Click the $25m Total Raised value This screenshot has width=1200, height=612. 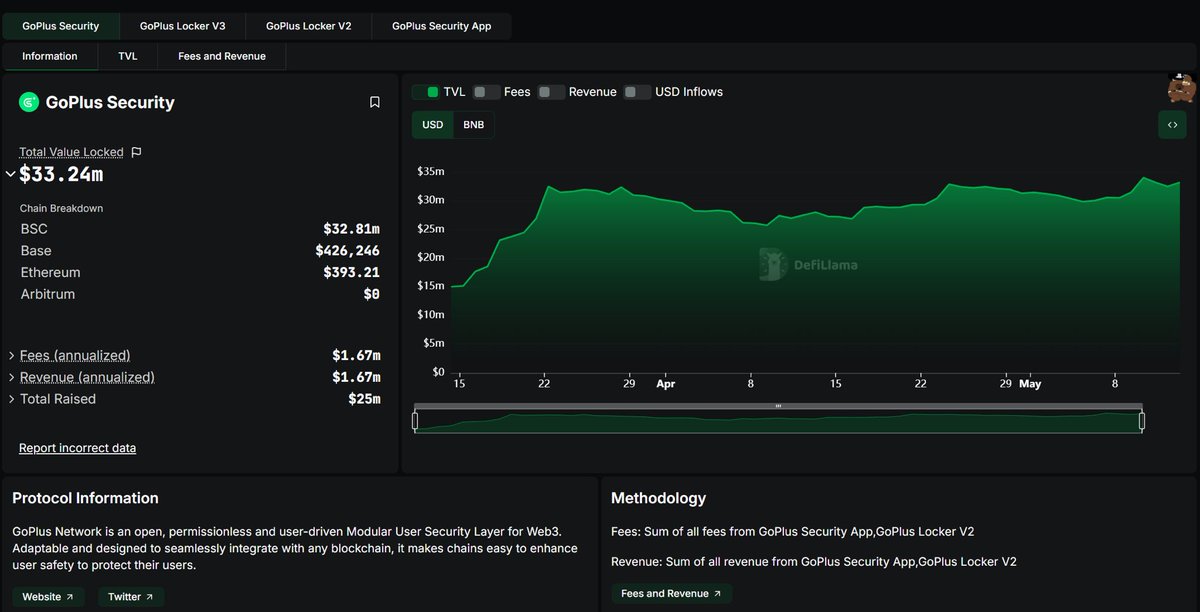pos(364,399)
